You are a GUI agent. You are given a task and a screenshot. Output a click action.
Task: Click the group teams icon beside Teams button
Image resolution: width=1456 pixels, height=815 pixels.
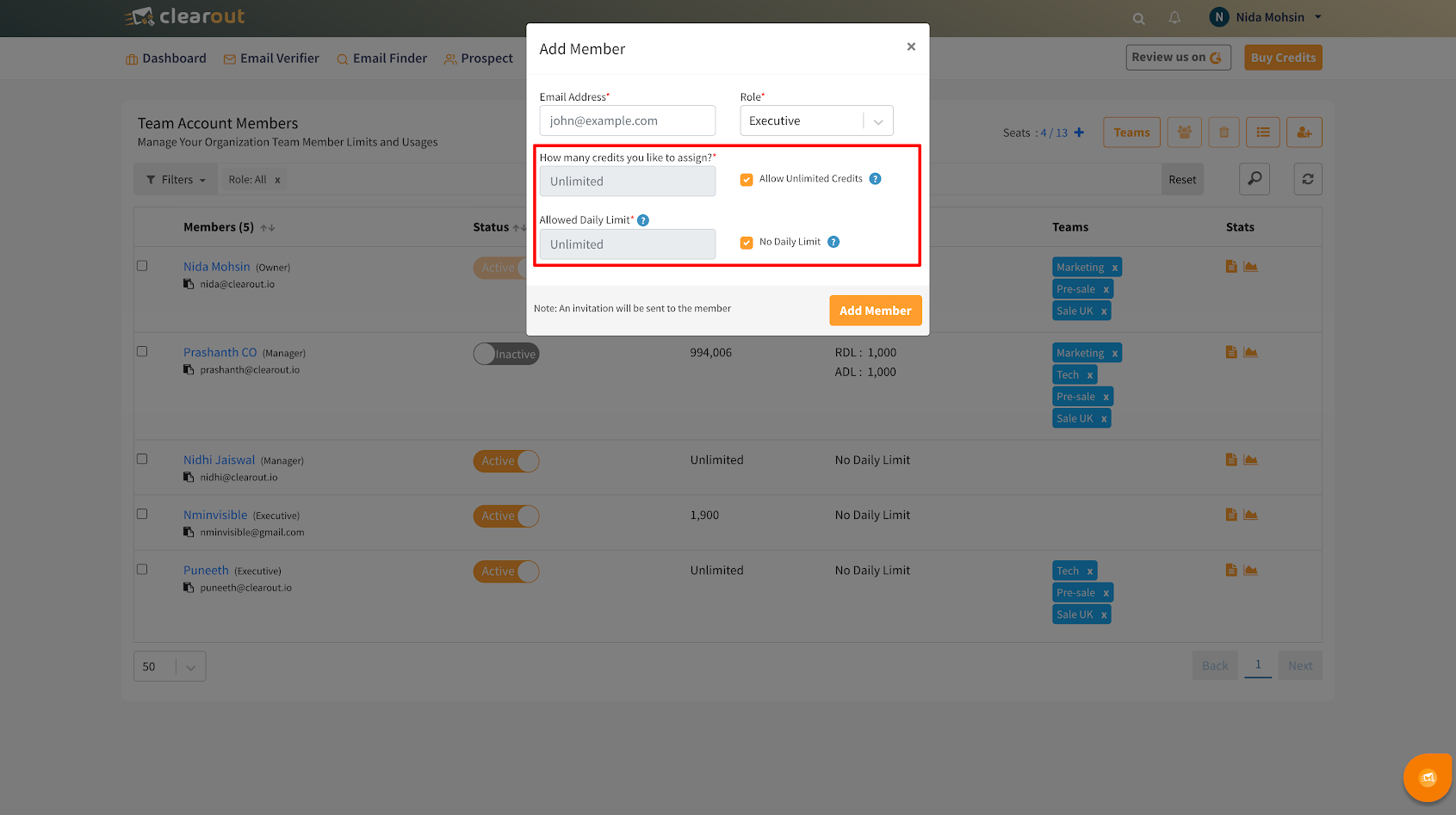1184,132
